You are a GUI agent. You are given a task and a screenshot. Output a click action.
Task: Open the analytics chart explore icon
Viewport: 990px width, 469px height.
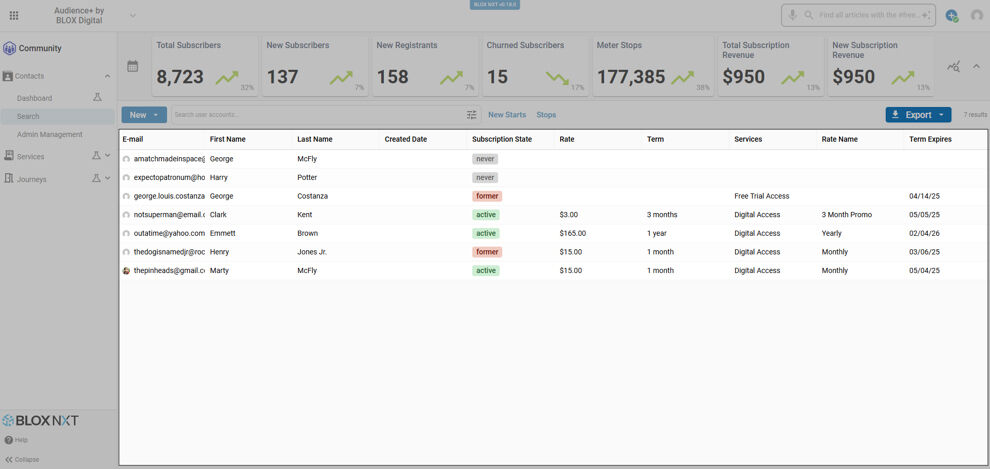pyautogui.click(x=953, y=67)
